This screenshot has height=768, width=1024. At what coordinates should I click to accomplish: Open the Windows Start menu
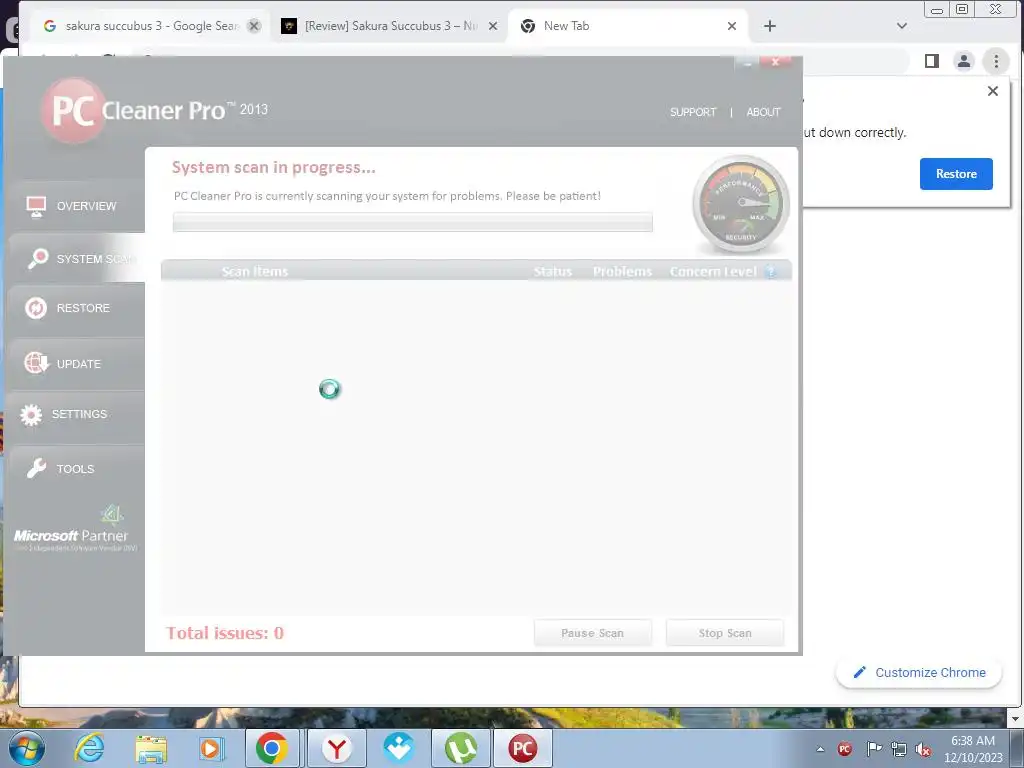27,748
